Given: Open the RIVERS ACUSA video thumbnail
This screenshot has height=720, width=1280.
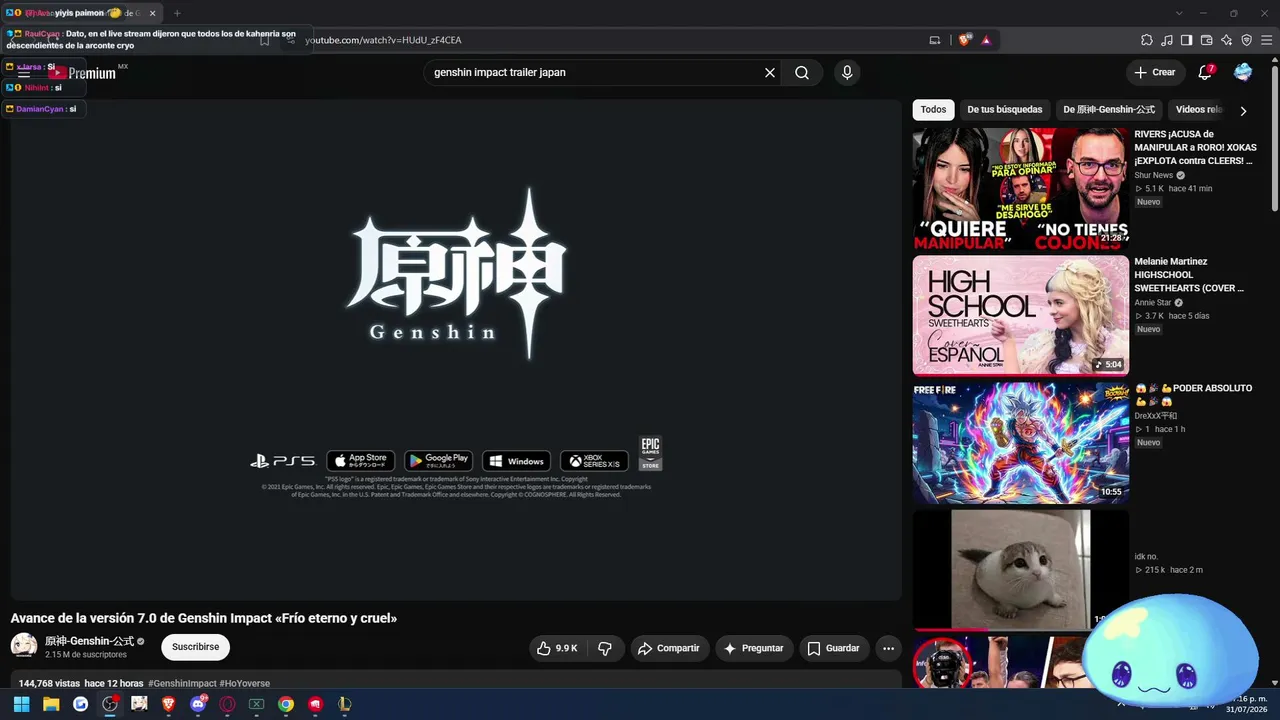Looking at the screenshot, I should tap(1021, 189).
